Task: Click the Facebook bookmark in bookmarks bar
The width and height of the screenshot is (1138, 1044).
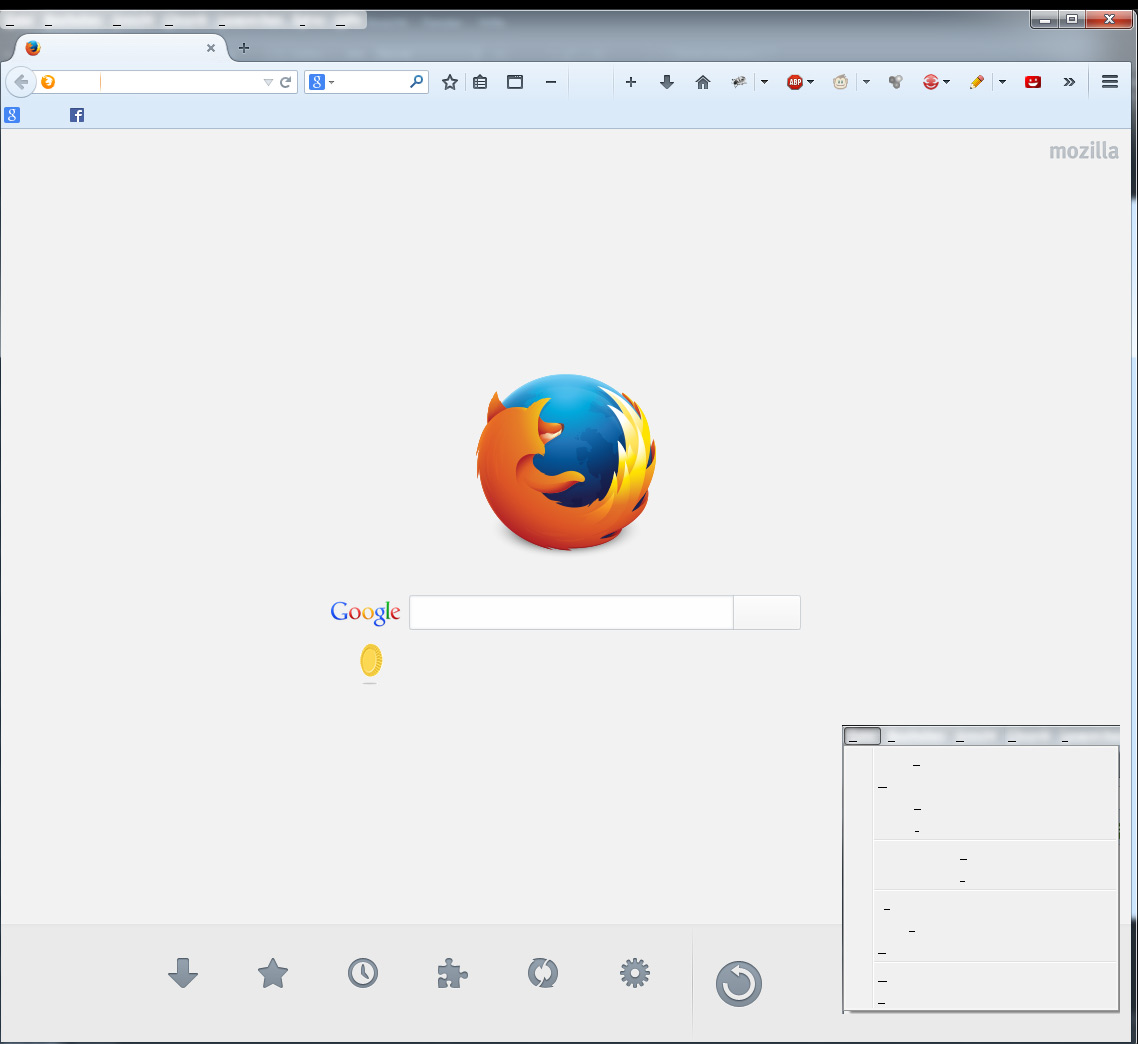Action: click(77, 115)
